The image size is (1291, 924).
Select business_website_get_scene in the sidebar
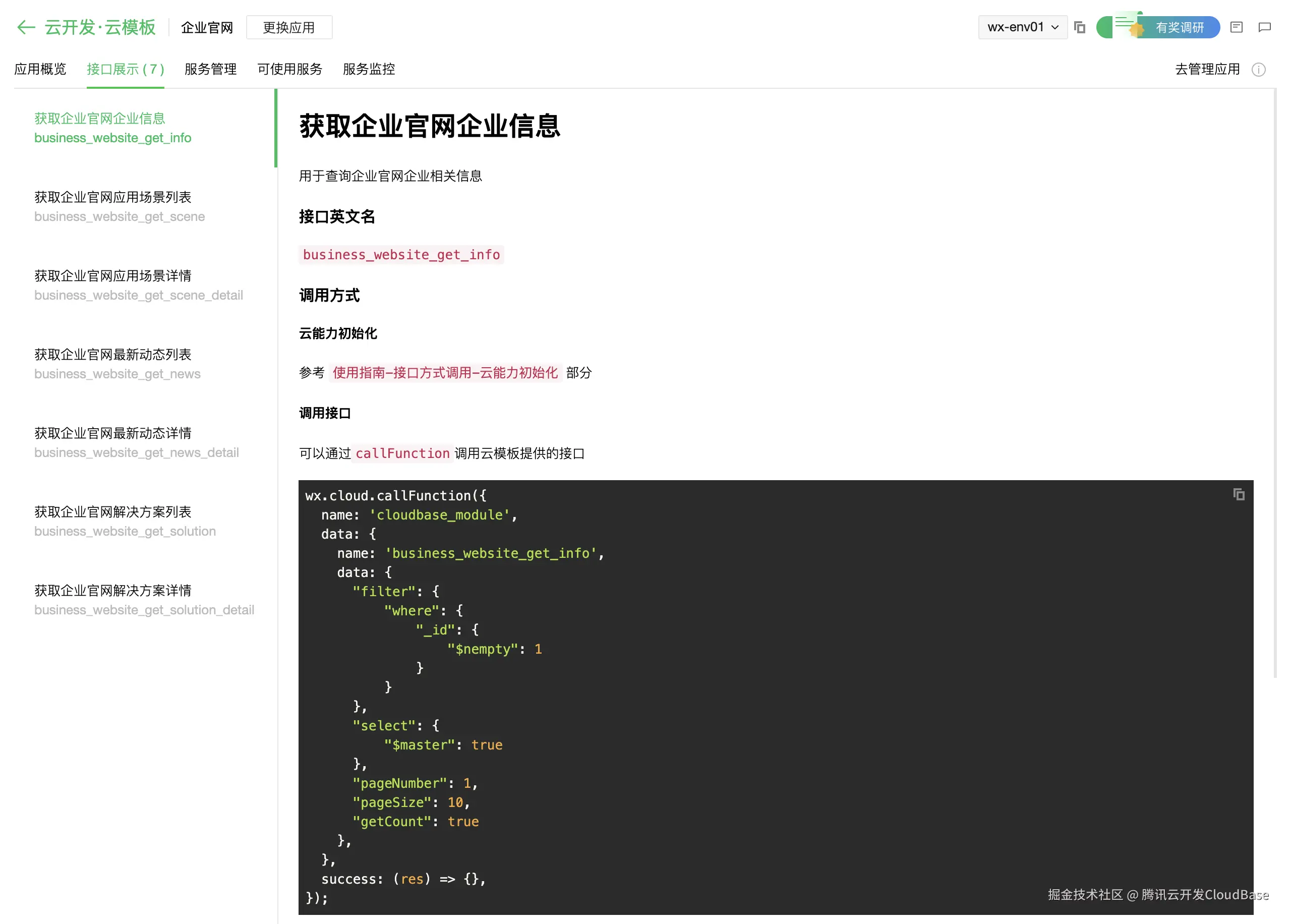(x=120, y=217)
